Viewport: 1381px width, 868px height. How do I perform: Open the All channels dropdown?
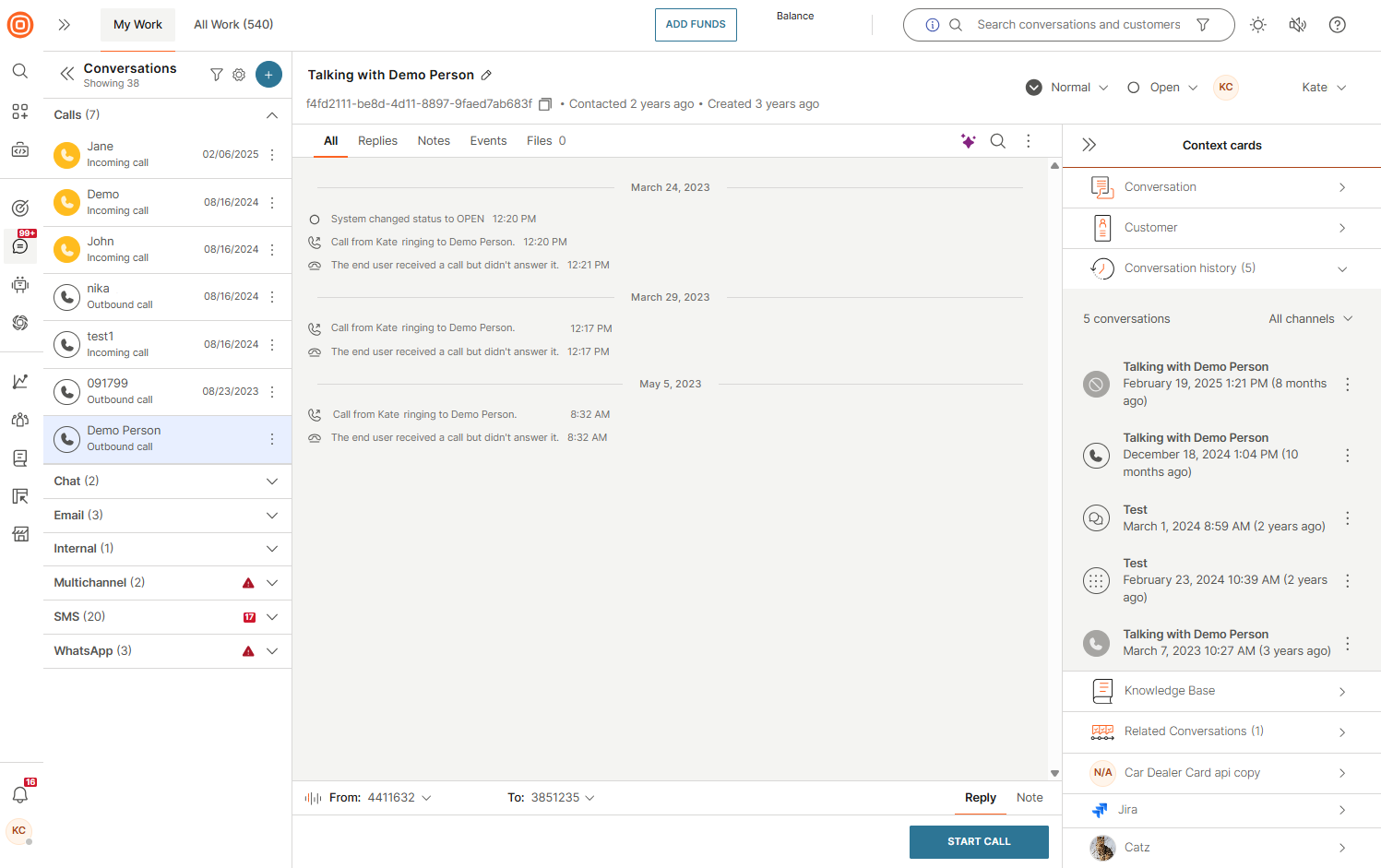coord(1310,319)
